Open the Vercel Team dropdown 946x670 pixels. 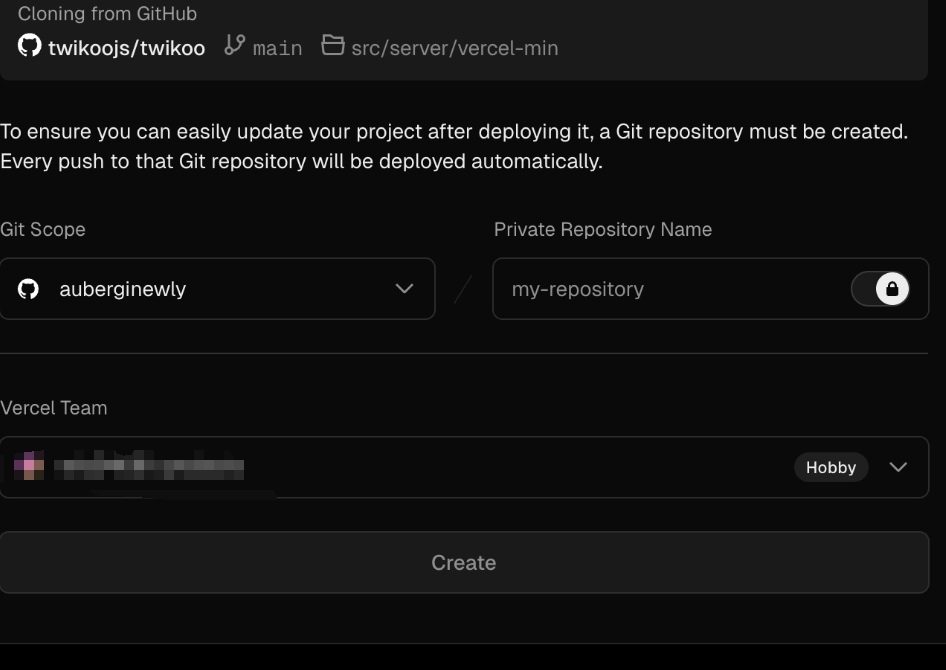point(464,467)
